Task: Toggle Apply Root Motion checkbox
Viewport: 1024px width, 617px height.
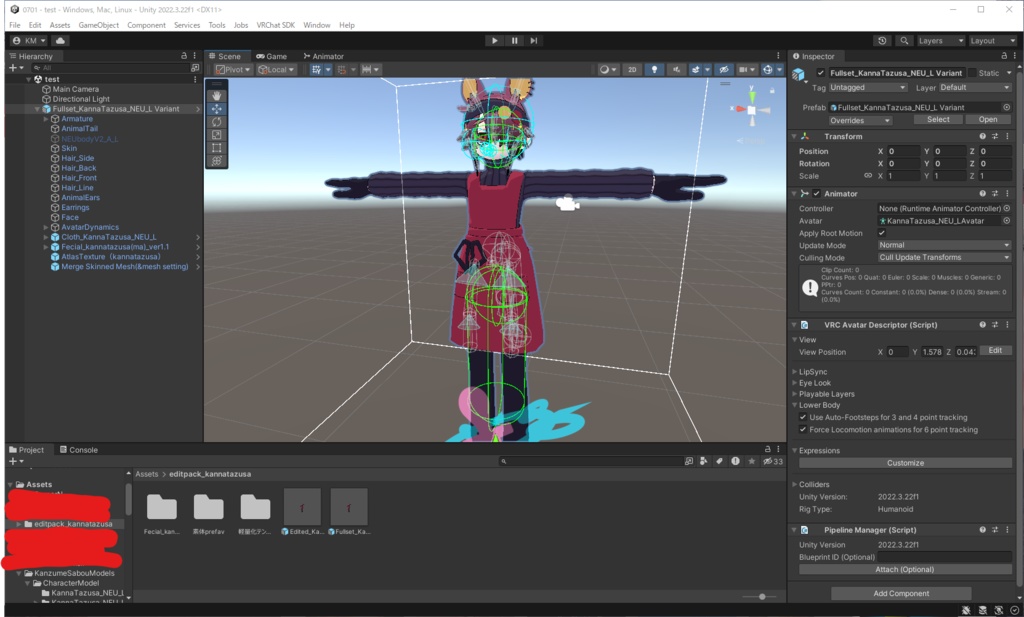Action: pyautogui.click(x=882, y=233)
